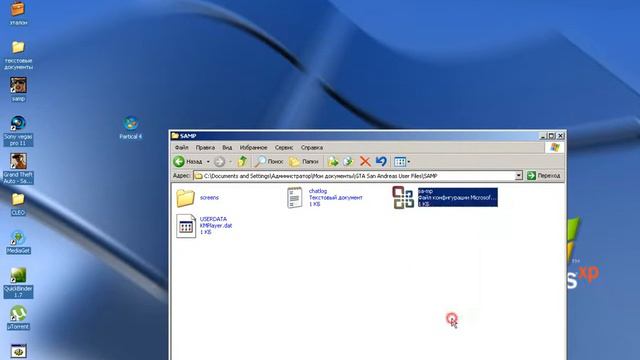This screenshot has width=640, height=360.
Task: Select the USERDATA KMPlayer.dat file icon
Action: 186,226
